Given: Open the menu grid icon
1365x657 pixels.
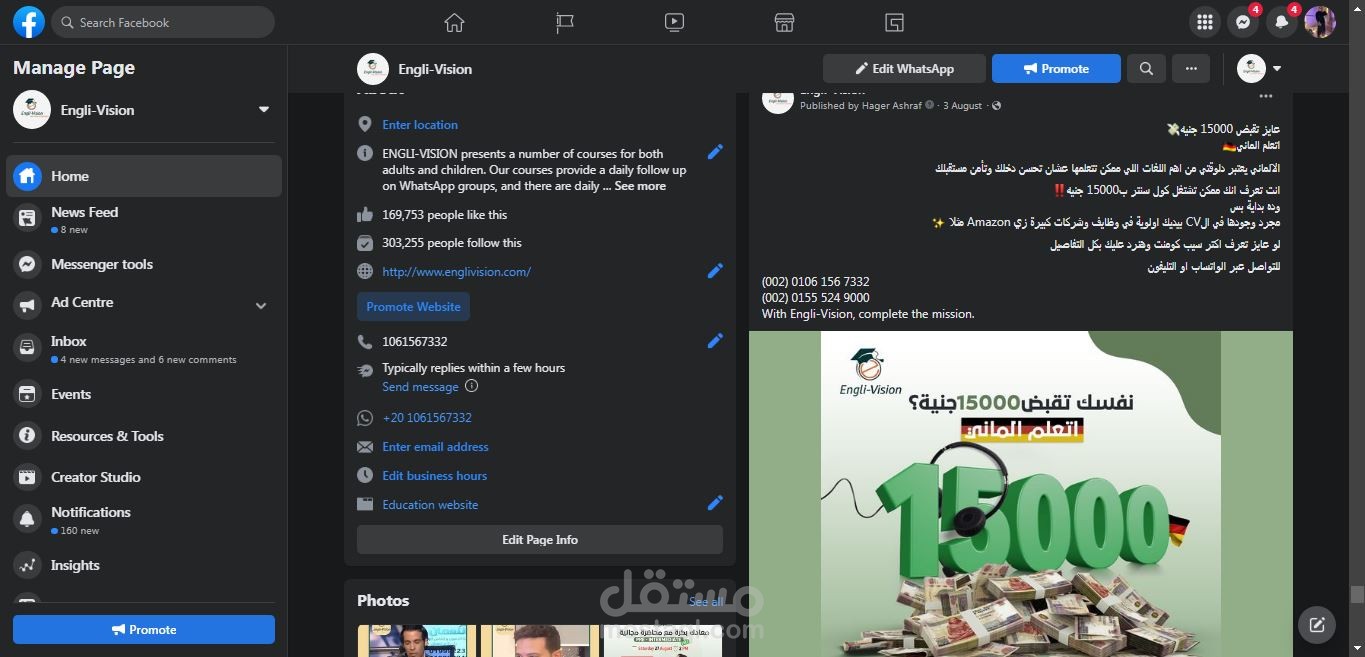Looking at the screenshot, I should 1205,22.
